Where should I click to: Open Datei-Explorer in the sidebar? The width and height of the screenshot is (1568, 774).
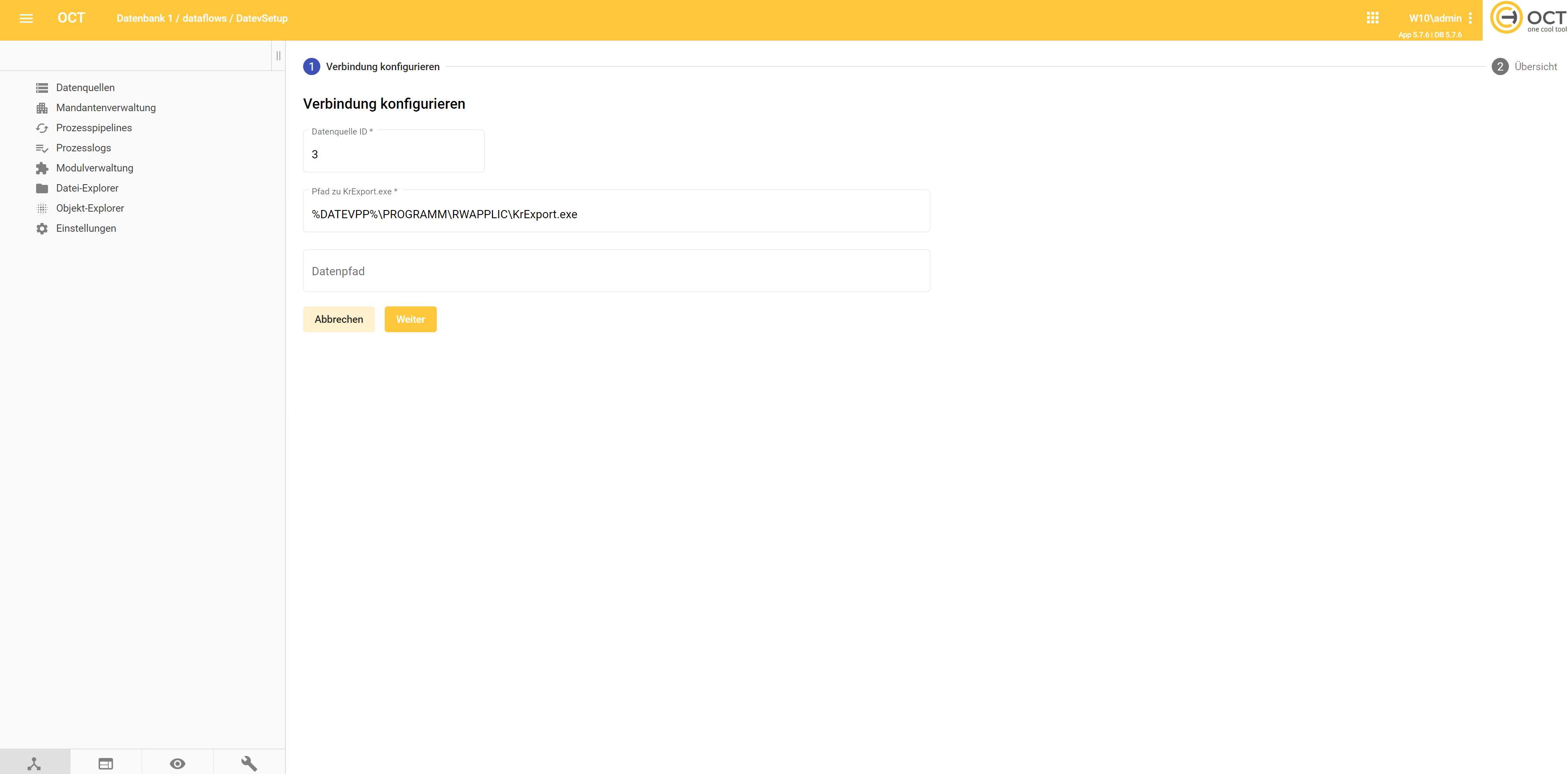click(x=87, y=188)
